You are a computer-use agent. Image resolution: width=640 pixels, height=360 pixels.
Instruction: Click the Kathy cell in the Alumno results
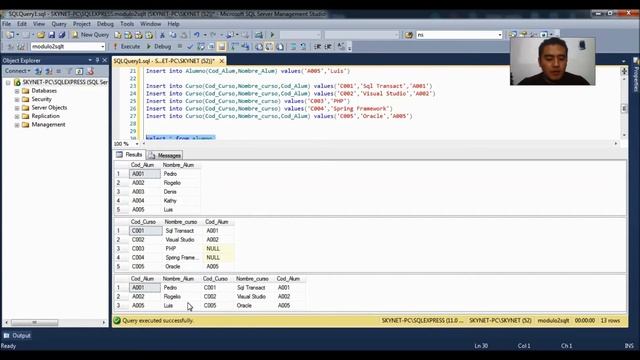180,201
